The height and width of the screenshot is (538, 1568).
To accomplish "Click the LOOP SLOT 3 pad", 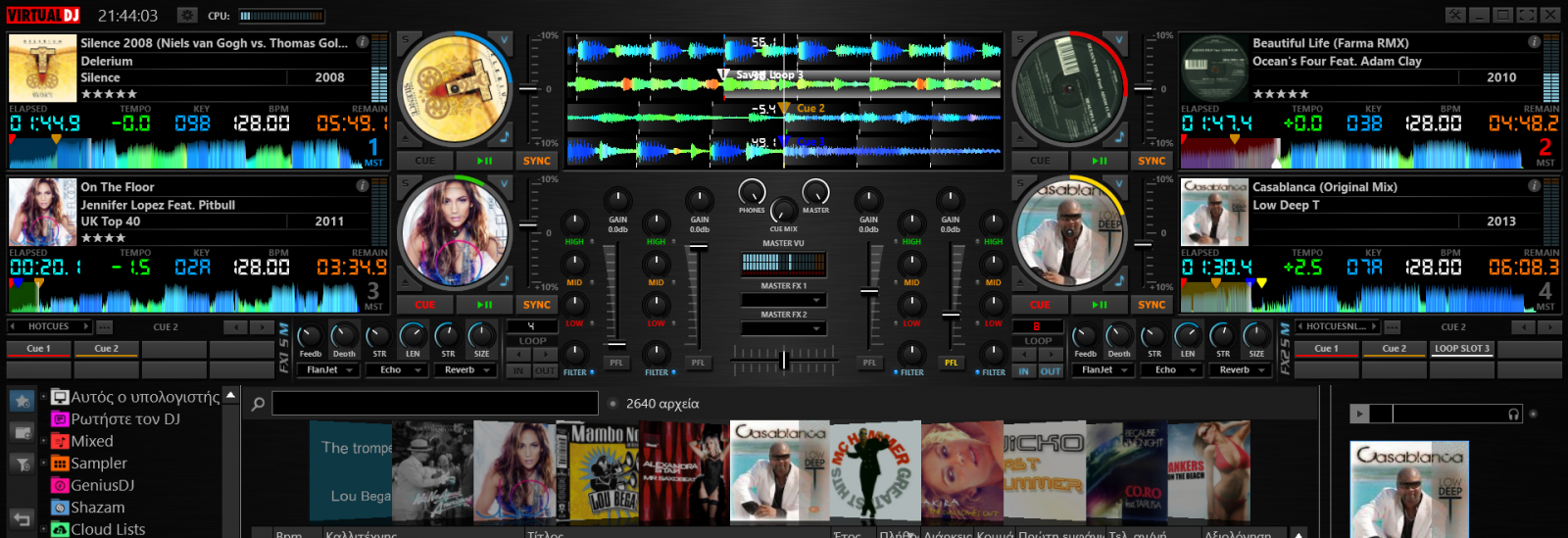I will (1462, 349).
